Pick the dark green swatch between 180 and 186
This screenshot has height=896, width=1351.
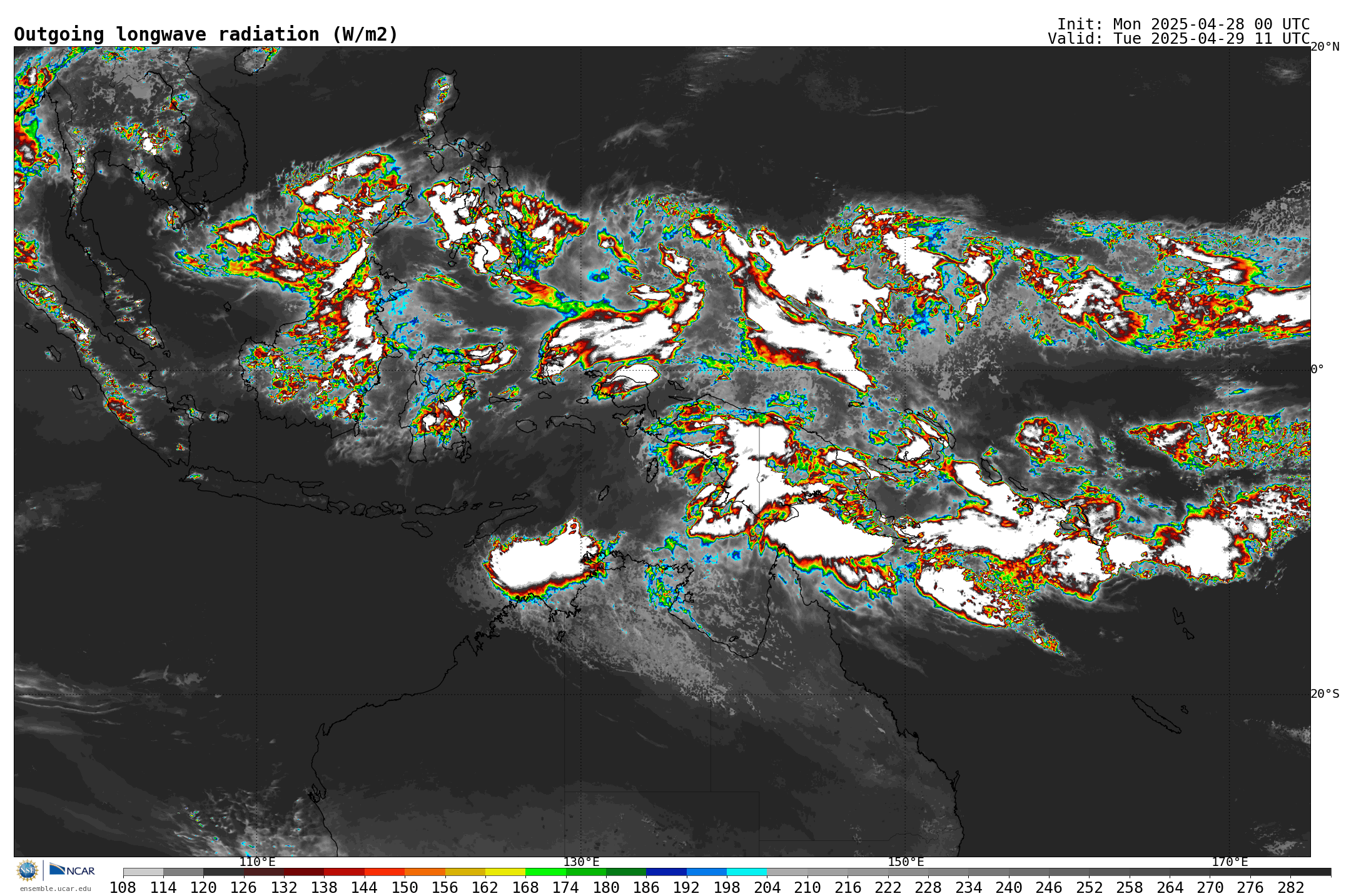point(625,872)
